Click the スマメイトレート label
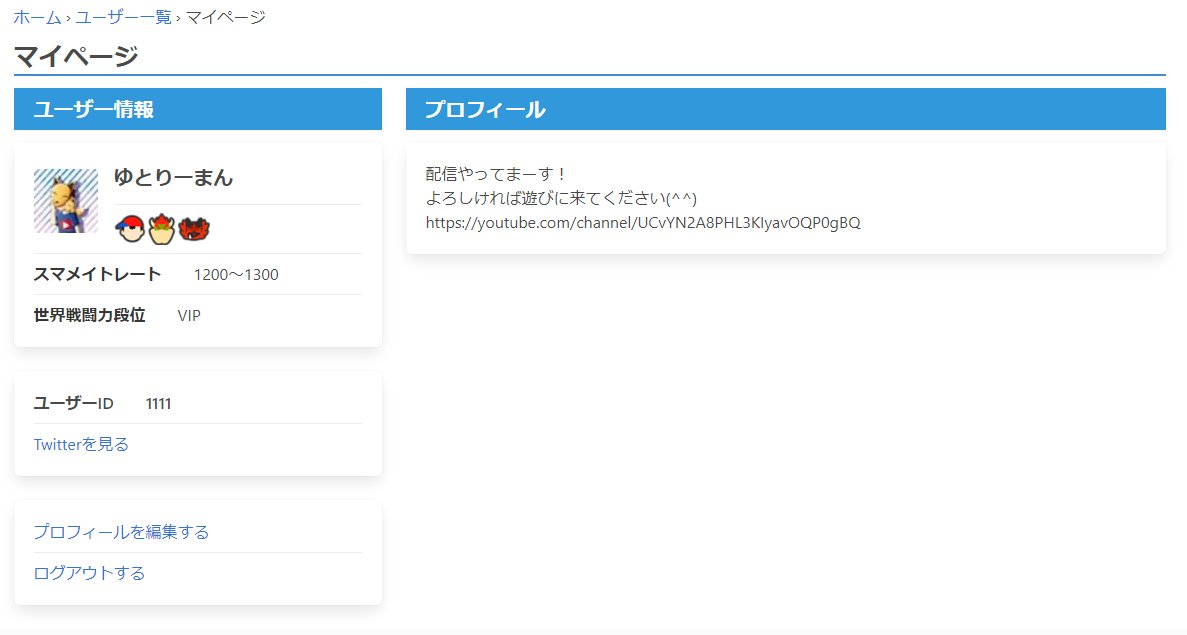1187x635 pixels. [x=97, y=274]
